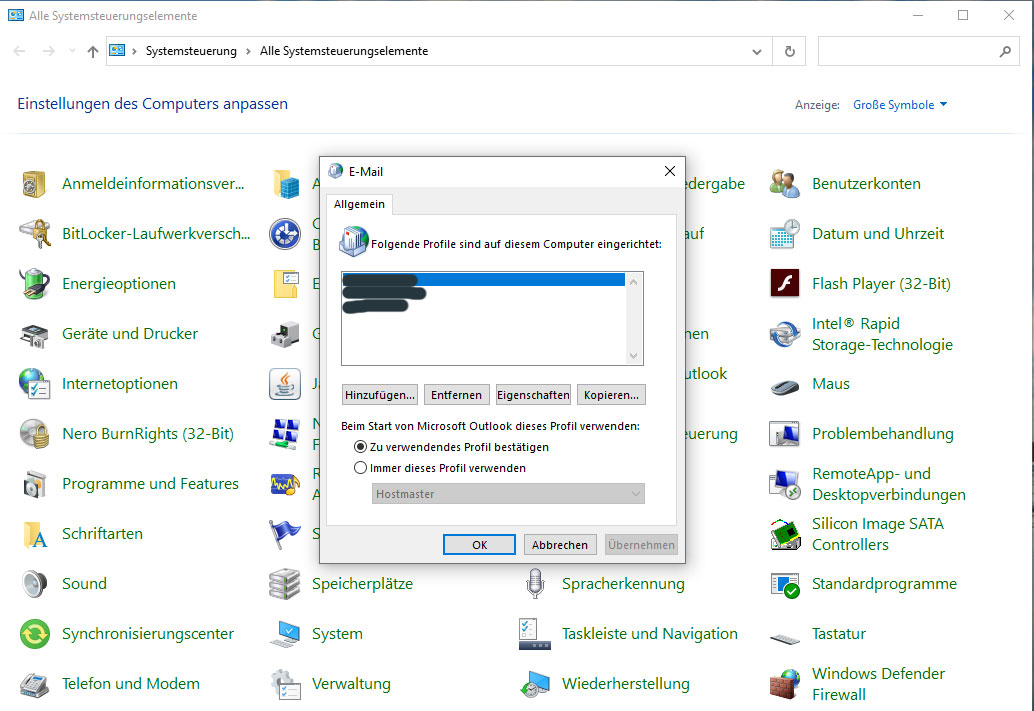The height and width of the screenshot is (711, 1034).
Task: Click the Kopieren... button
Action: (x=611, y=395)
